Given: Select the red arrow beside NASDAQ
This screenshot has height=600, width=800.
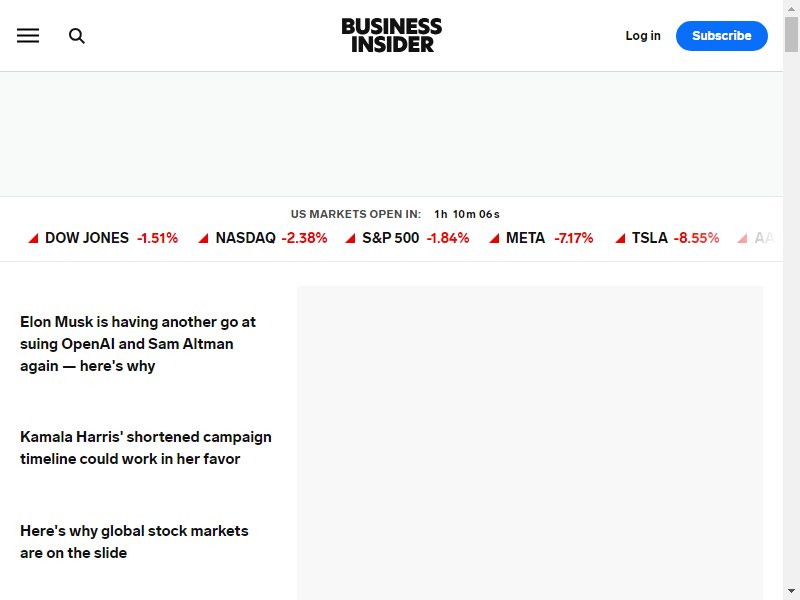Looking at the screenshot, I should 203,238.
